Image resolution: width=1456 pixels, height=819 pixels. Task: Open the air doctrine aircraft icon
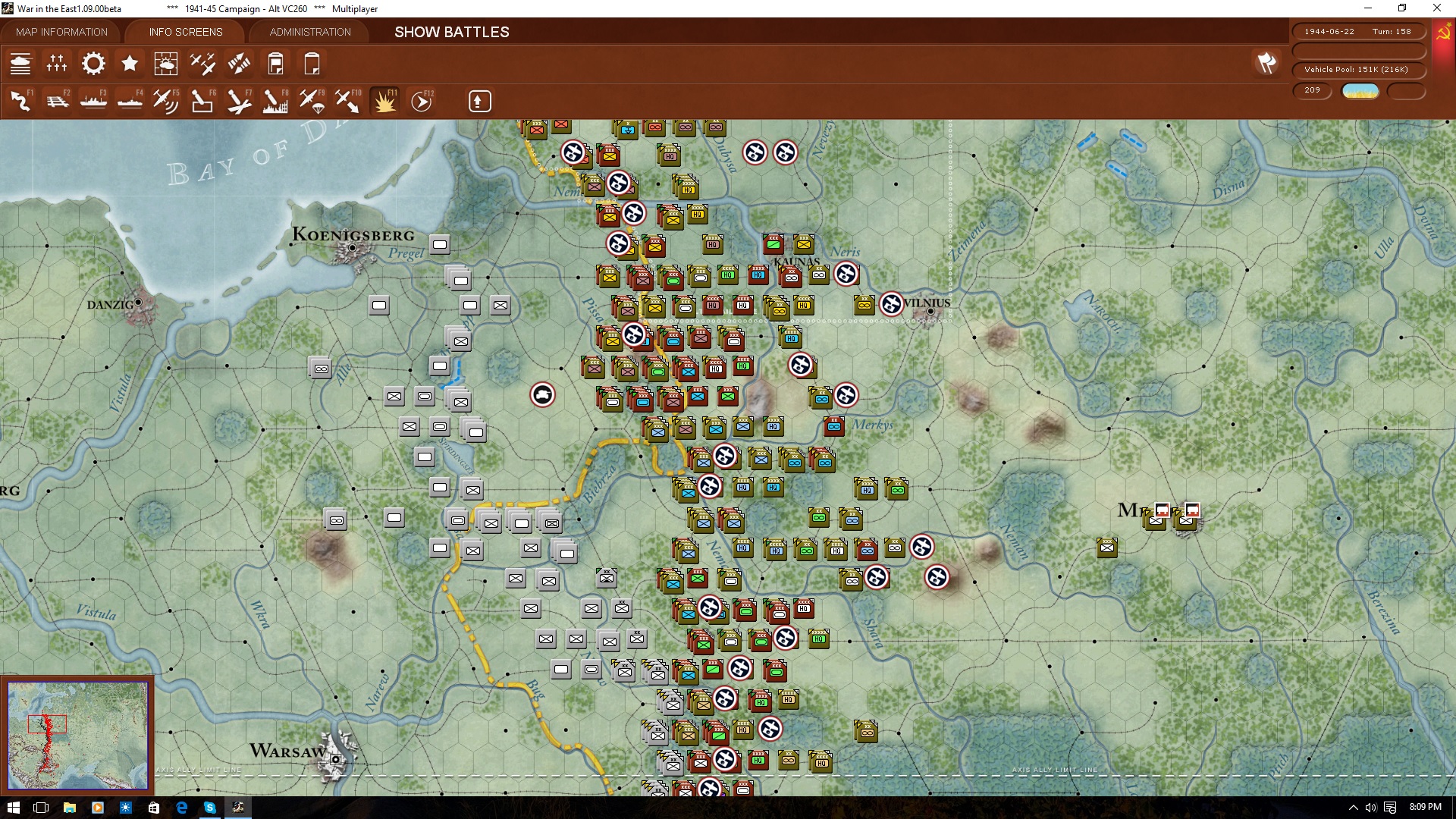click(202, 64)
